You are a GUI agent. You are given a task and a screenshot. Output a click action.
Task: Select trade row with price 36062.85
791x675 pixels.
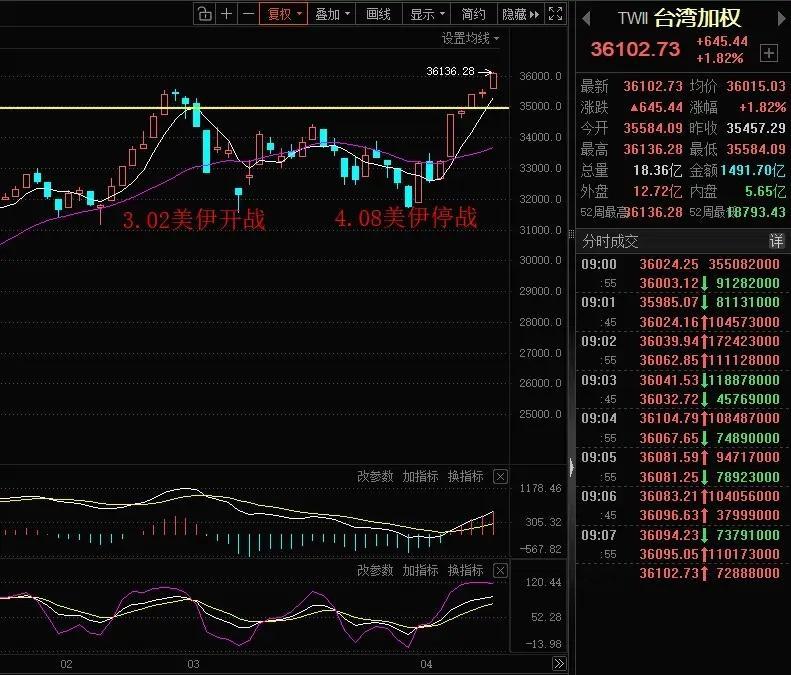(681, 360)
